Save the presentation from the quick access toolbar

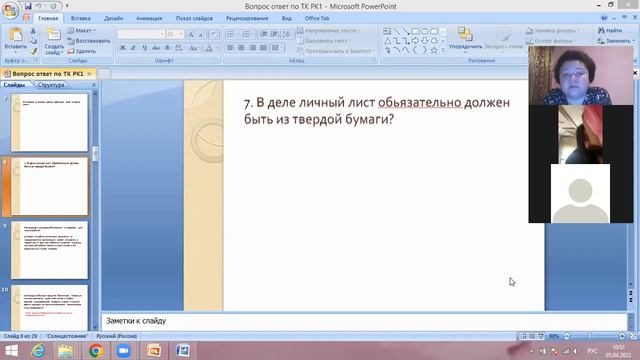point(27,6)
